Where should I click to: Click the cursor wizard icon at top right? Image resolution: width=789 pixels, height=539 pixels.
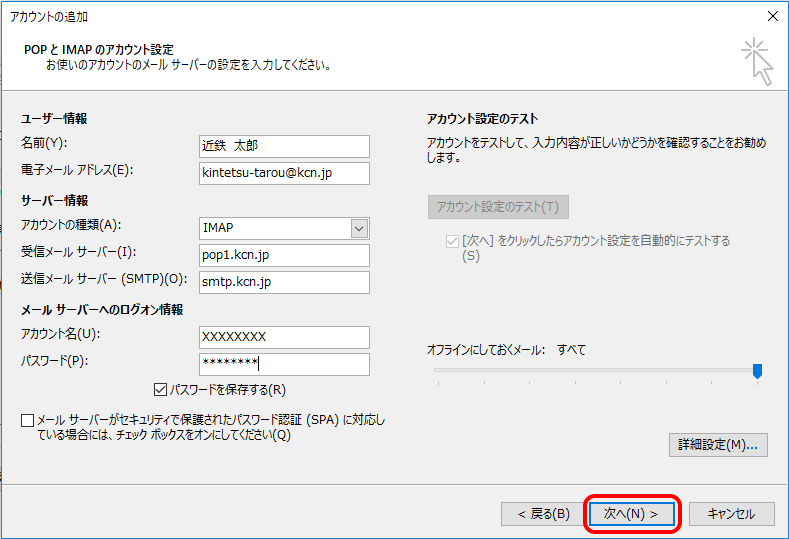[757, 62]
